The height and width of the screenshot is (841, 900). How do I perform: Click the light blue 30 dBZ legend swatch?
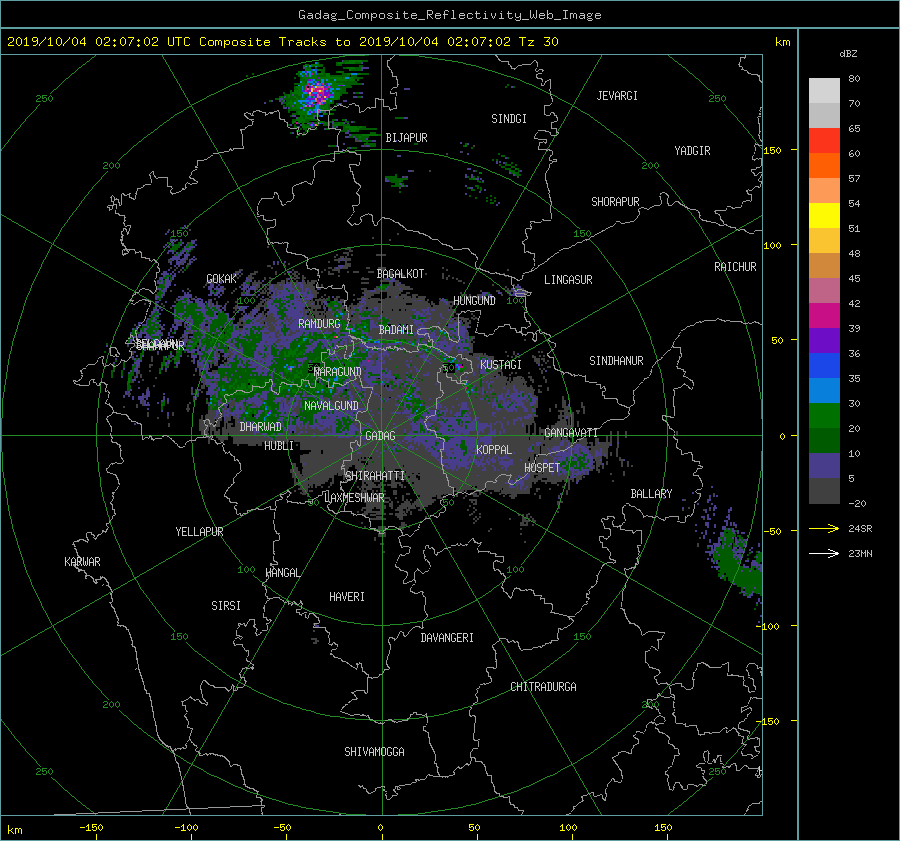point(824,390)
